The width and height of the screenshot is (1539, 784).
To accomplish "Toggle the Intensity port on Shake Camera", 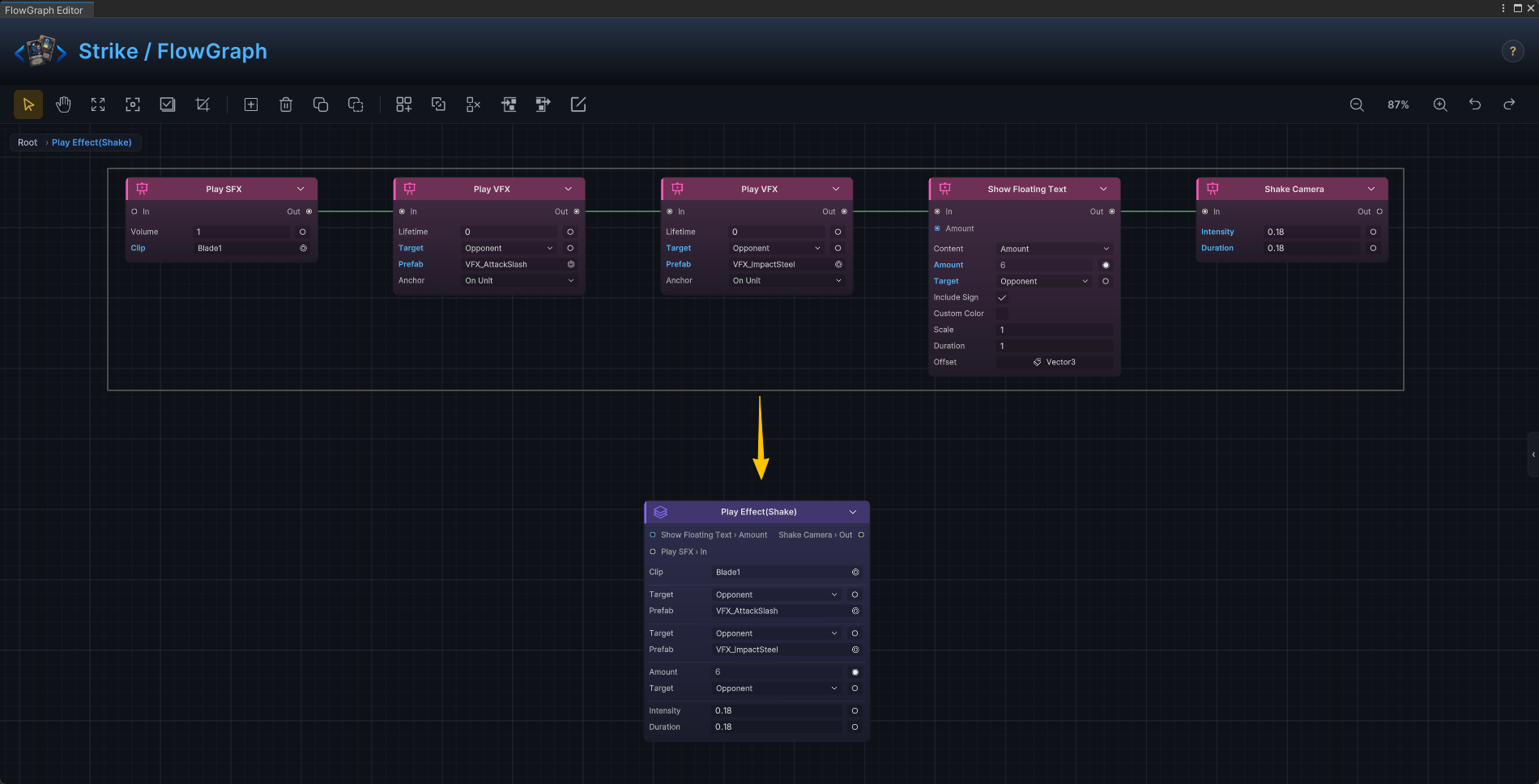I will pos(1373,232).
